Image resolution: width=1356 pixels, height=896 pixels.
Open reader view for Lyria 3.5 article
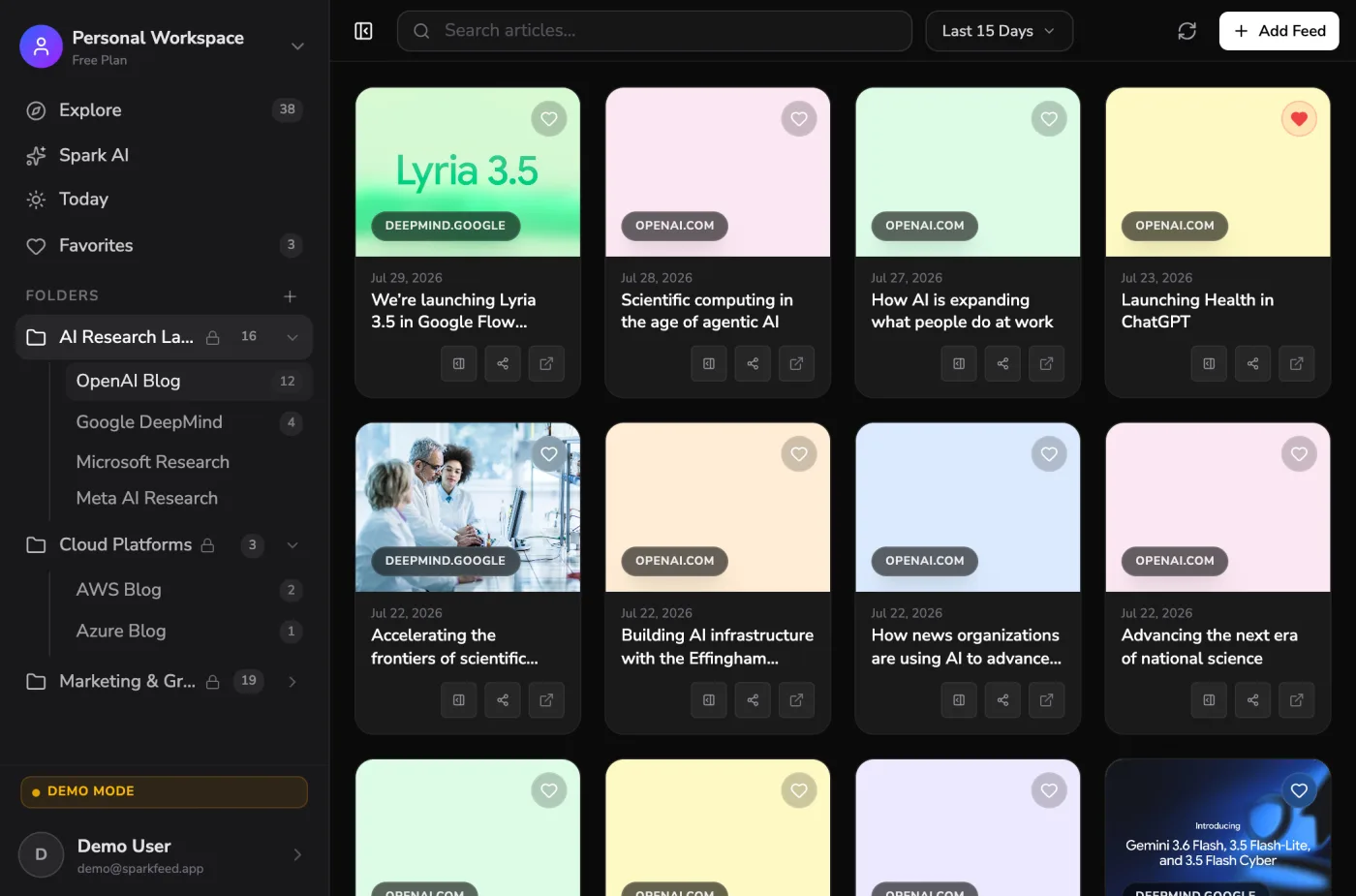[x=459, y=363]
